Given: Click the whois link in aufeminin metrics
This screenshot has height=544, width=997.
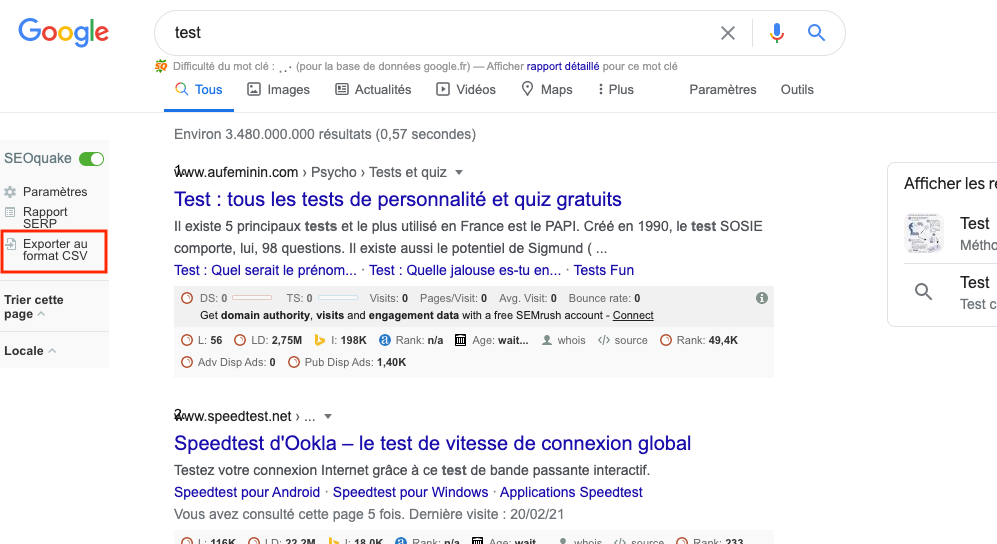Looking at the screenshot, I should click(572, 340).
